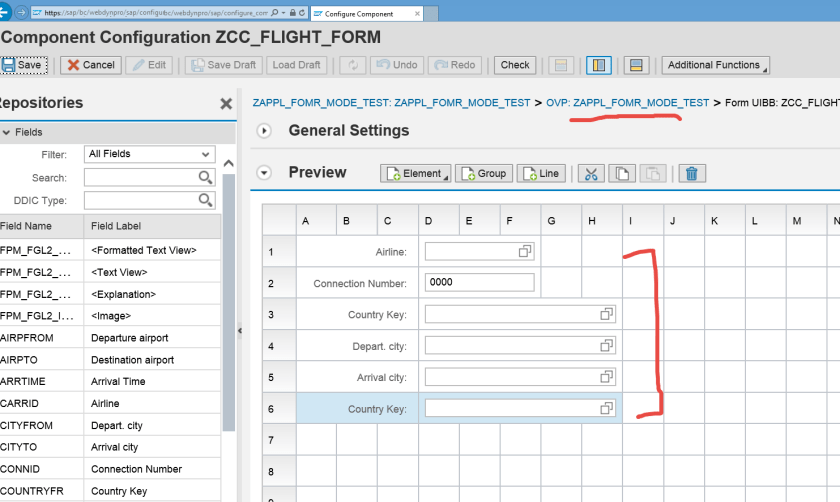The image size is (840, 502).
Task: Select the COUNTRYFR Country Key row
Action: [x=110, y=491]
